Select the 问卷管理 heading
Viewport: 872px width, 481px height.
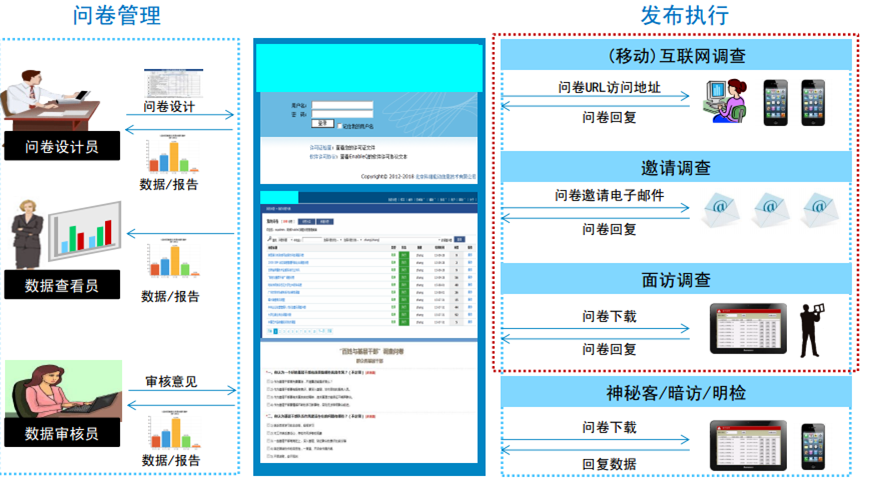tap(117, 15)
